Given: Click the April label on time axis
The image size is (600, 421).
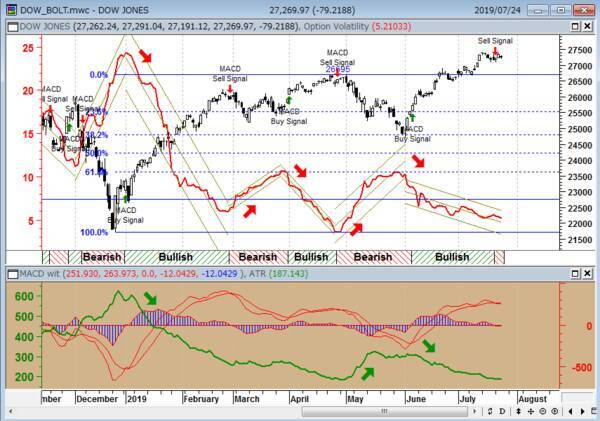Looking at the screenshot, I should (300, 399).
